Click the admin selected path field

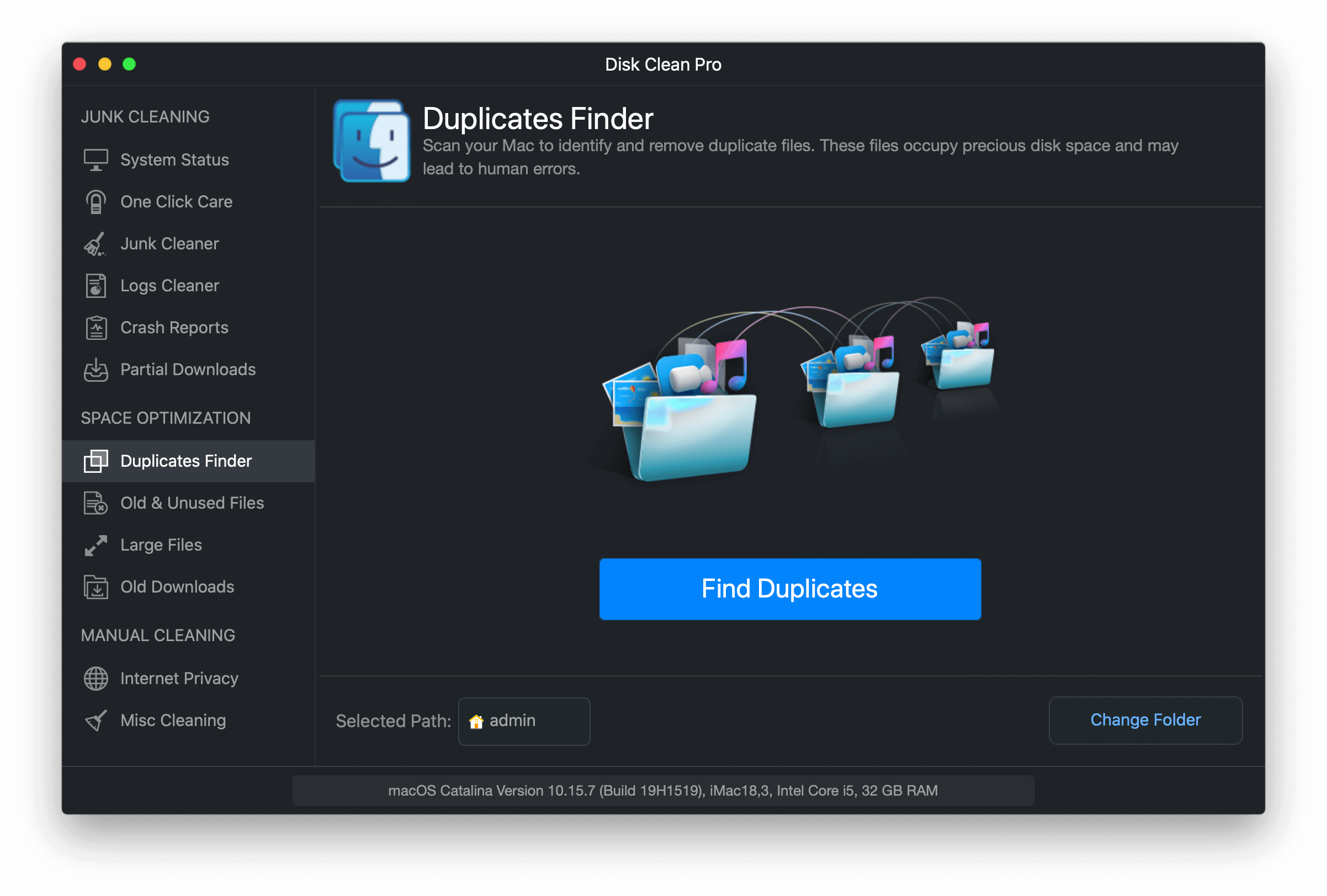[x=524, y=721]
